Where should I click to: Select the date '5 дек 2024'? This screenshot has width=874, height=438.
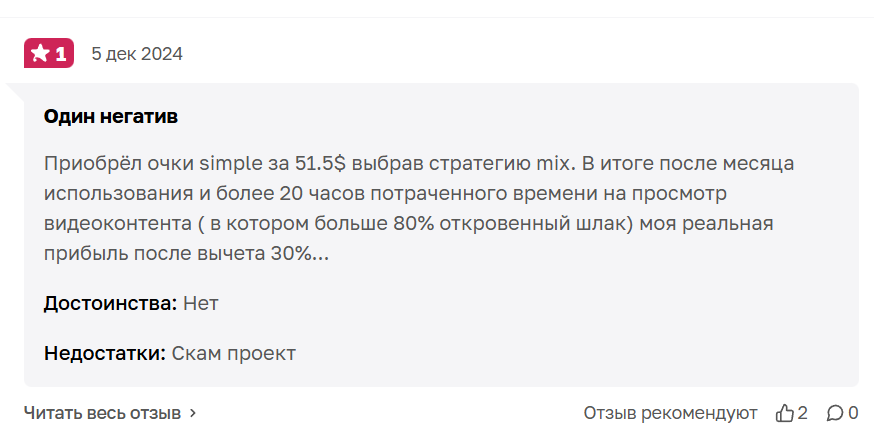point(137,53)
